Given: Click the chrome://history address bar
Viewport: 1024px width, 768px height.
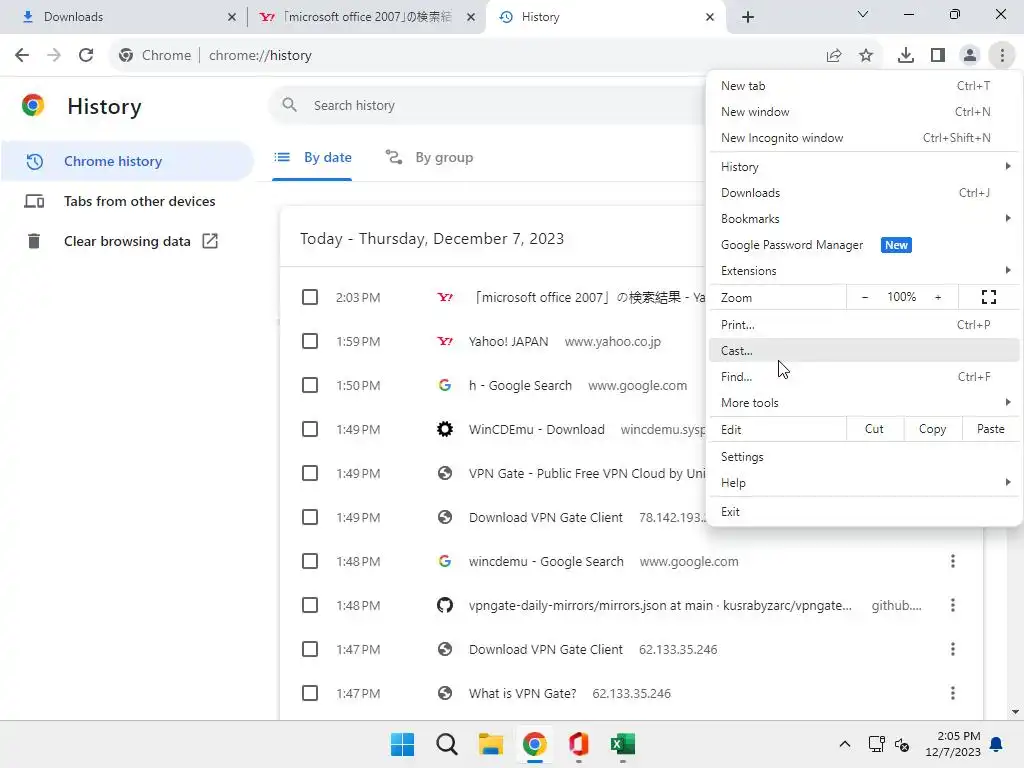Looking at the screenshot, I should tap(462, 56).
